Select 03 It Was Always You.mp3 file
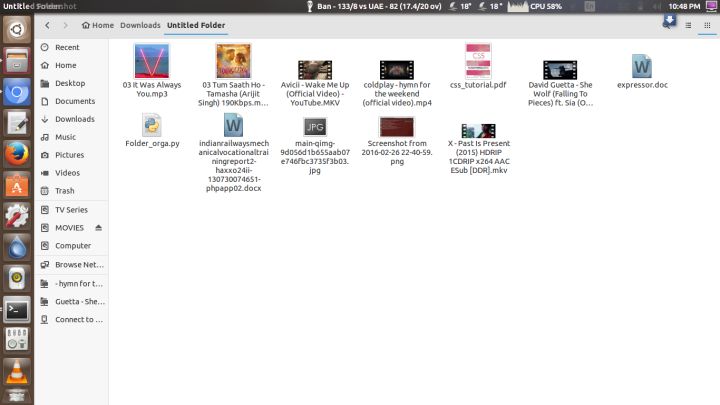This screenshot has height=405, width=720. 152,70
